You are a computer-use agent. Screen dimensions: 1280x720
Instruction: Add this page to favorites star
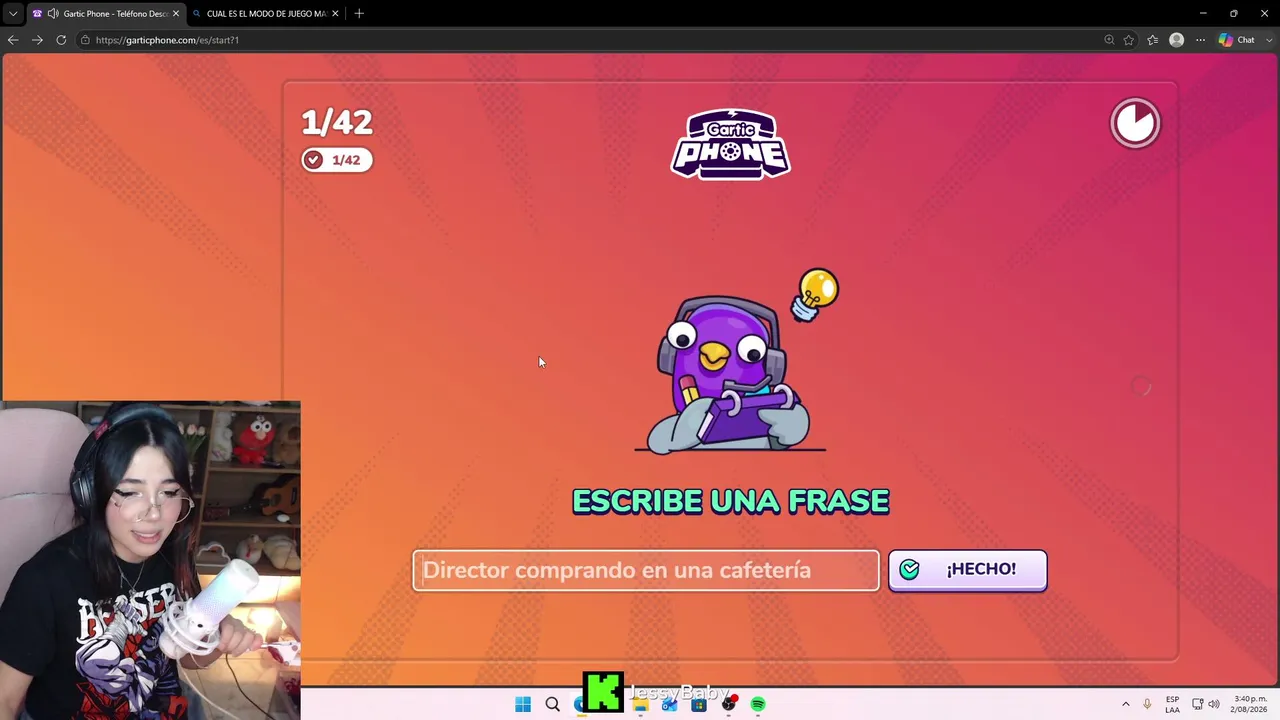pos(1129,40)
